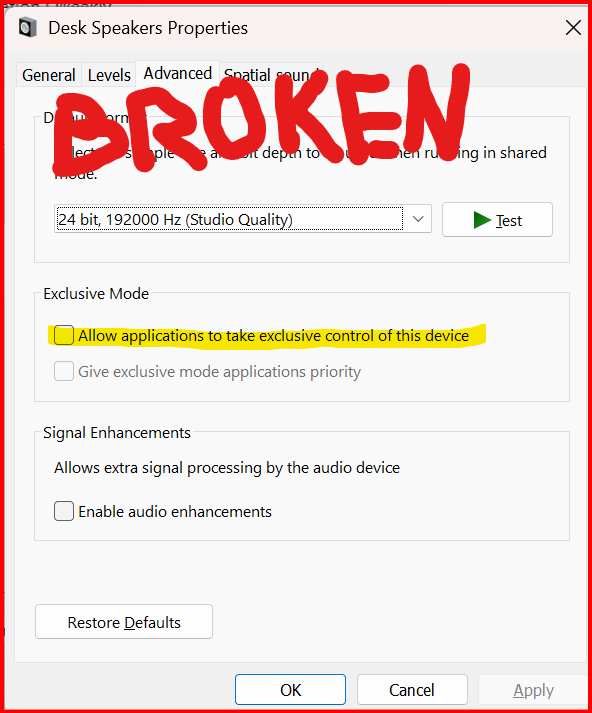Open the 24 bit, 192000 Hz format combo box

(243, 219)
